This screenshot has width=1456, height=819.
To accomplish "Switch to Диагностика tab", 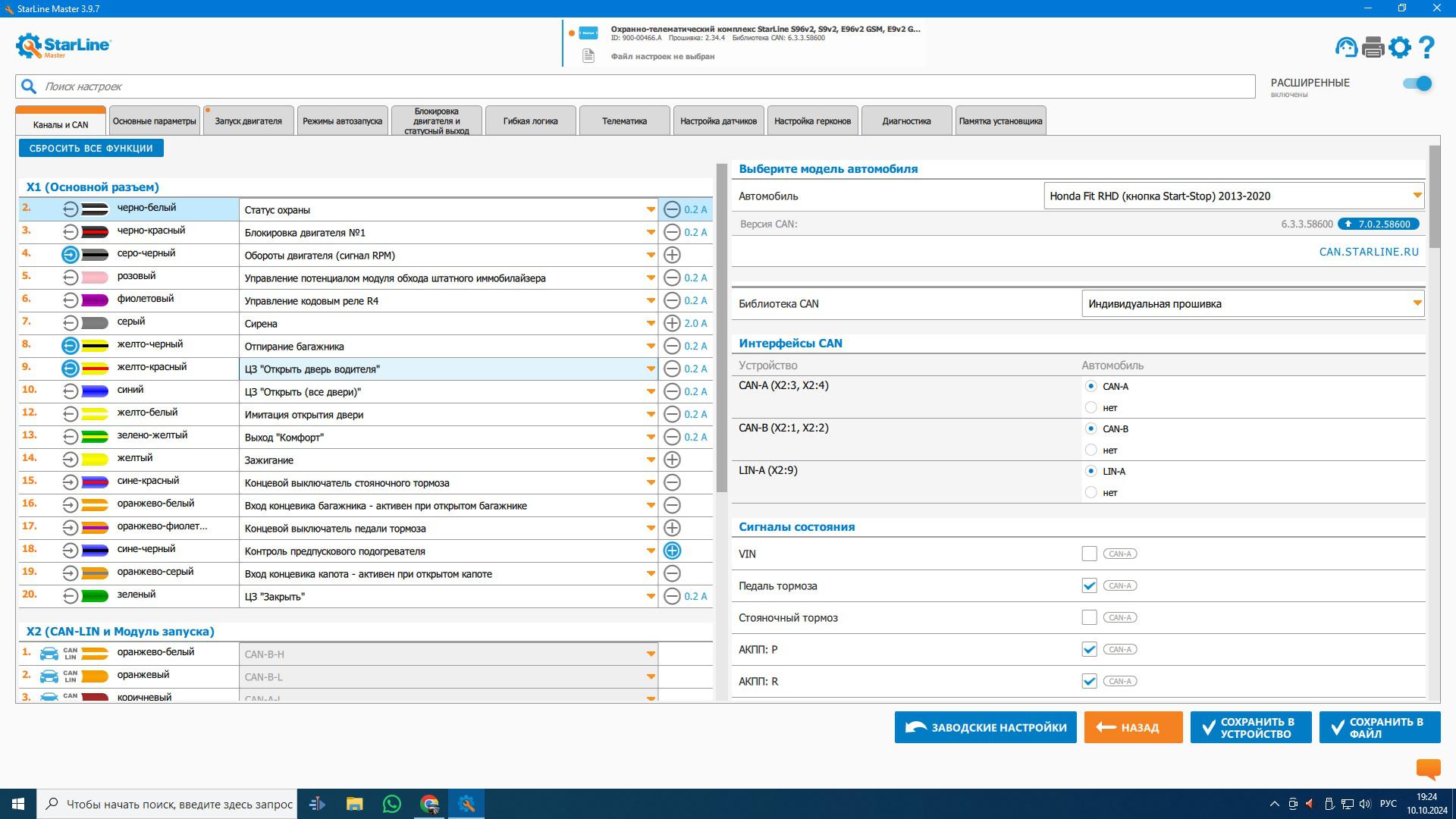I will point(906,121).
